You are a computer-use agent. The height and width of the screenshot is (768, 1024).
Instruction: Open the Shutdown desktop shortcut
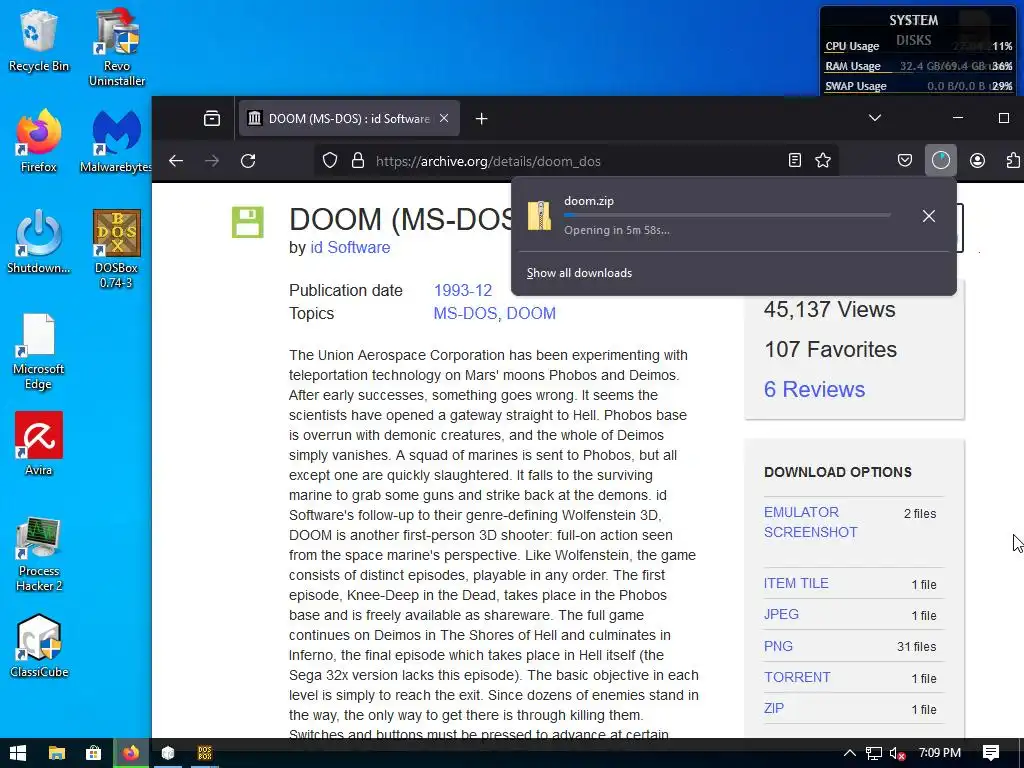(x=39, y=242)
